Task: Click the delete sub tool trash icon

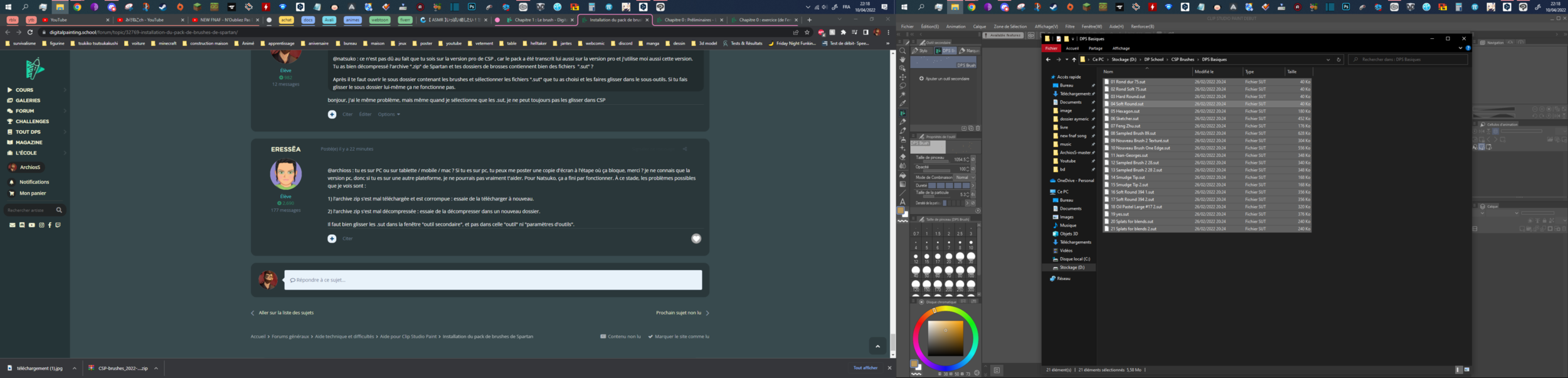Action: pos(978,128)
